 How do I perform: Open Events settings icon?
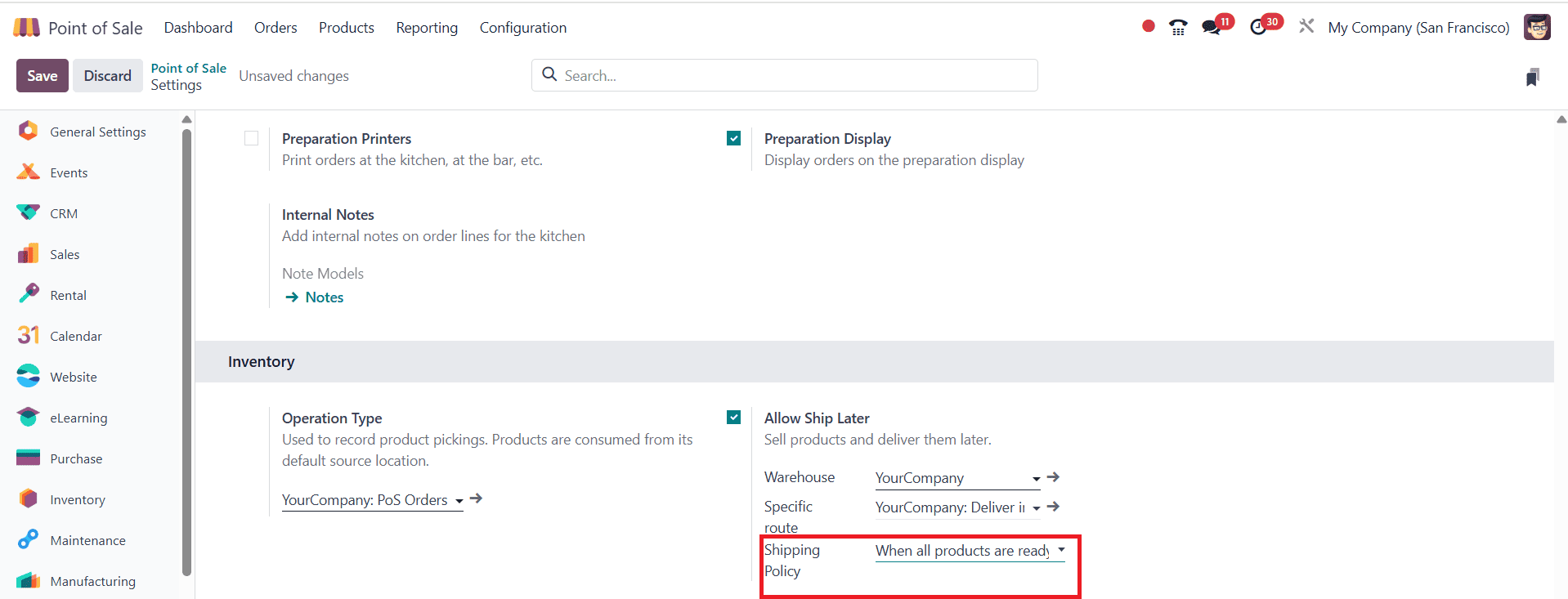[28, 172]
